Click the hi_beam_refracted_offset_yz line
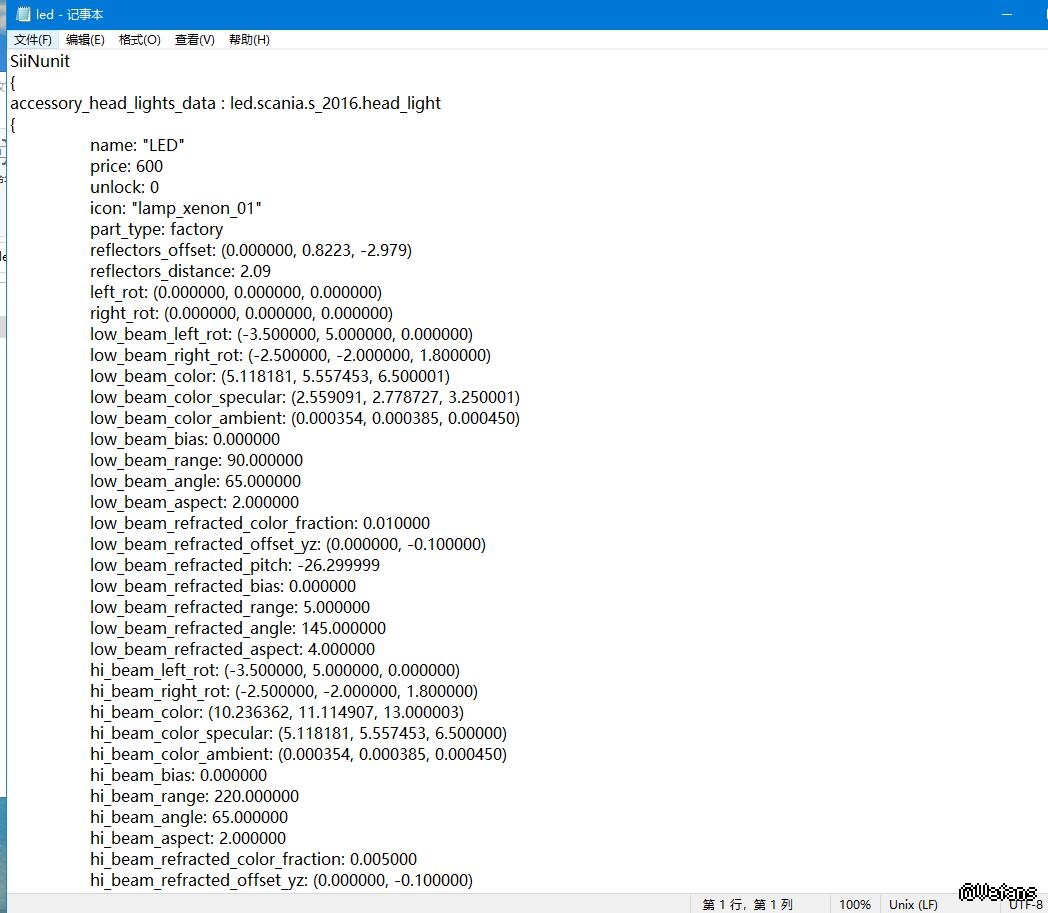Viewport: 1048px width, 913px height. (281, 881)
